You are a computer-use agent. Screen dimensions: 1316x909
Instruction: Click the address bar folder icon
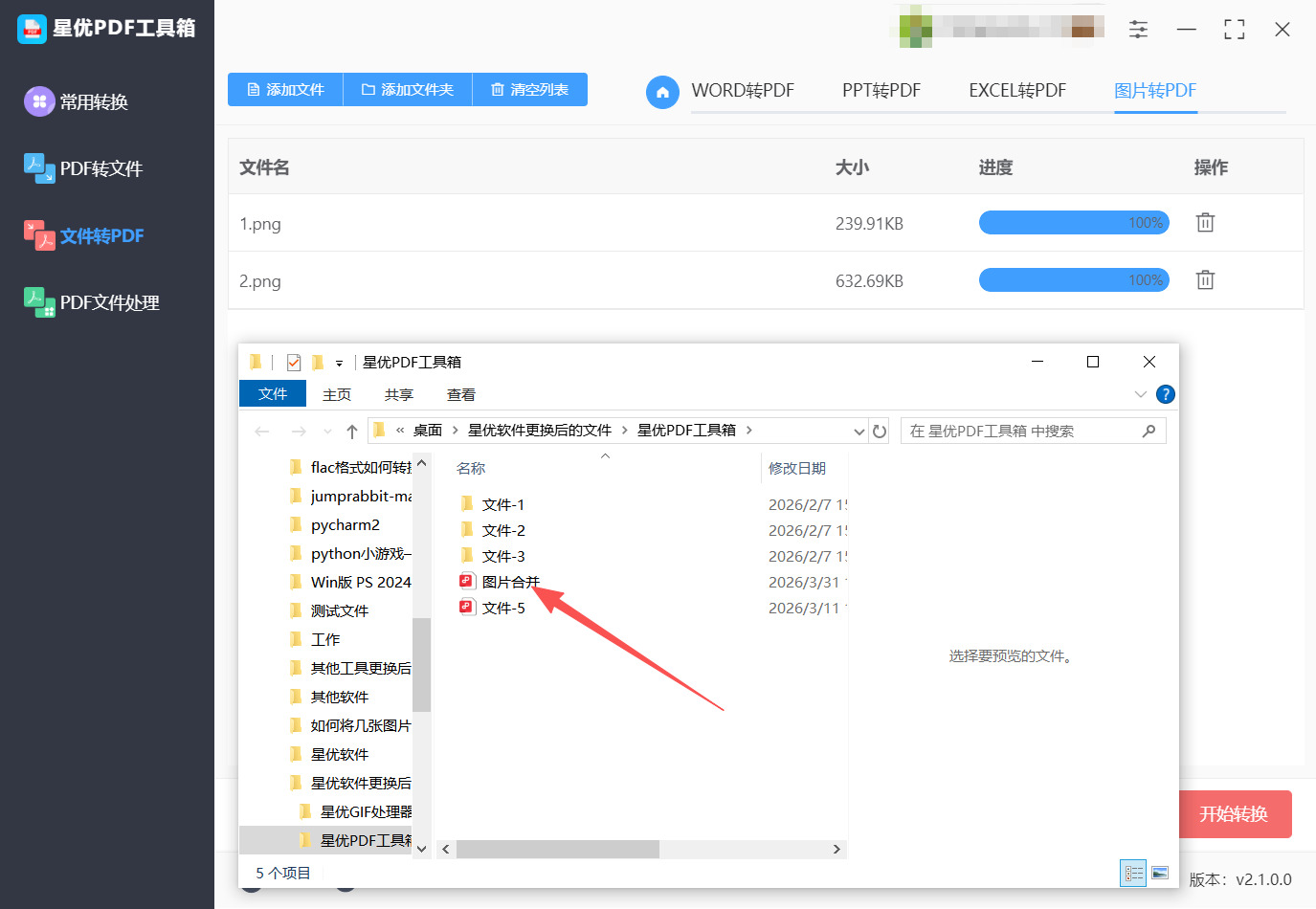(x=379, y=431)
